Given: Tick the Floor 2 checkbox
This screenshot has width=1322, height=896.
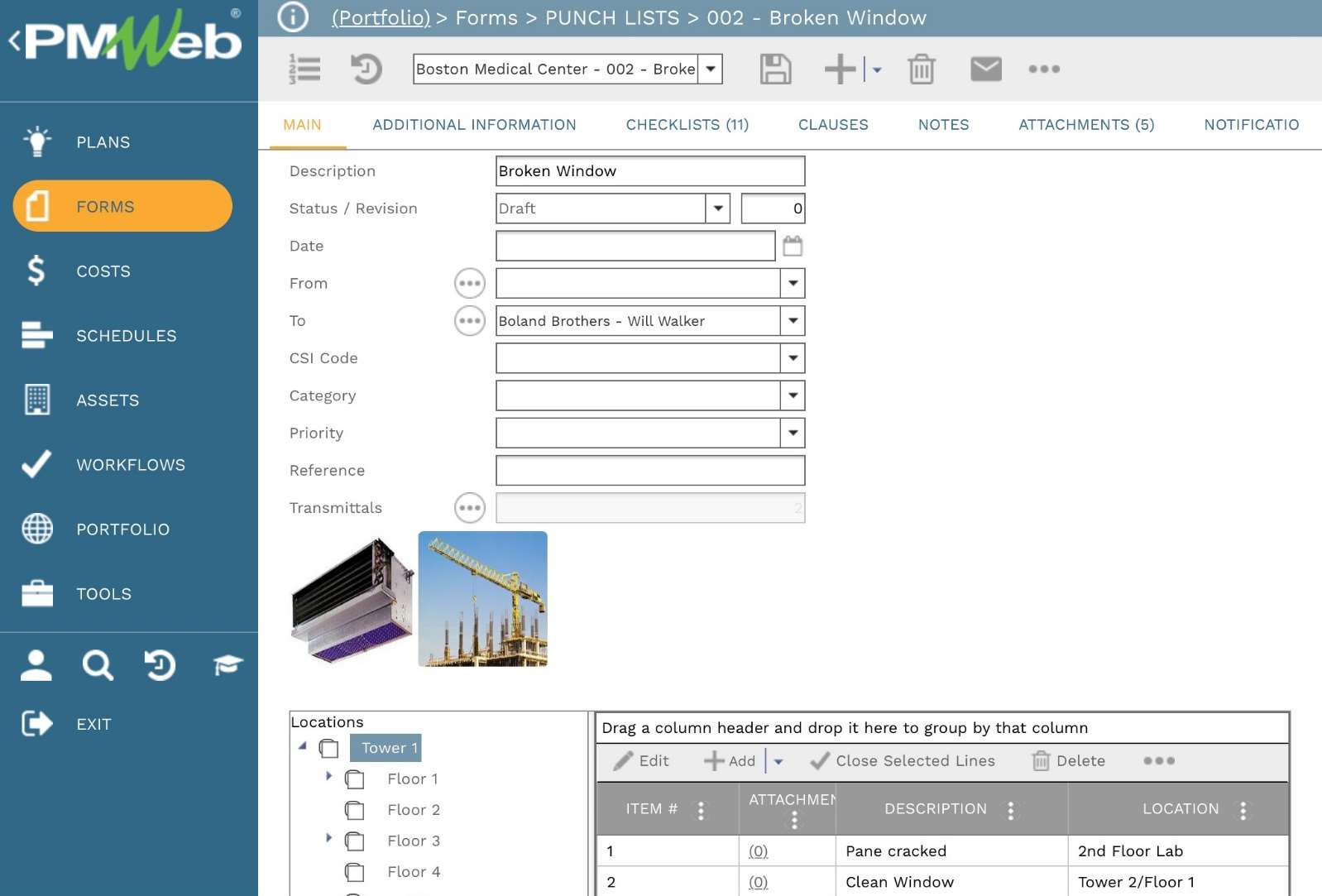Looking at the screenshot, I should [355, 810].
